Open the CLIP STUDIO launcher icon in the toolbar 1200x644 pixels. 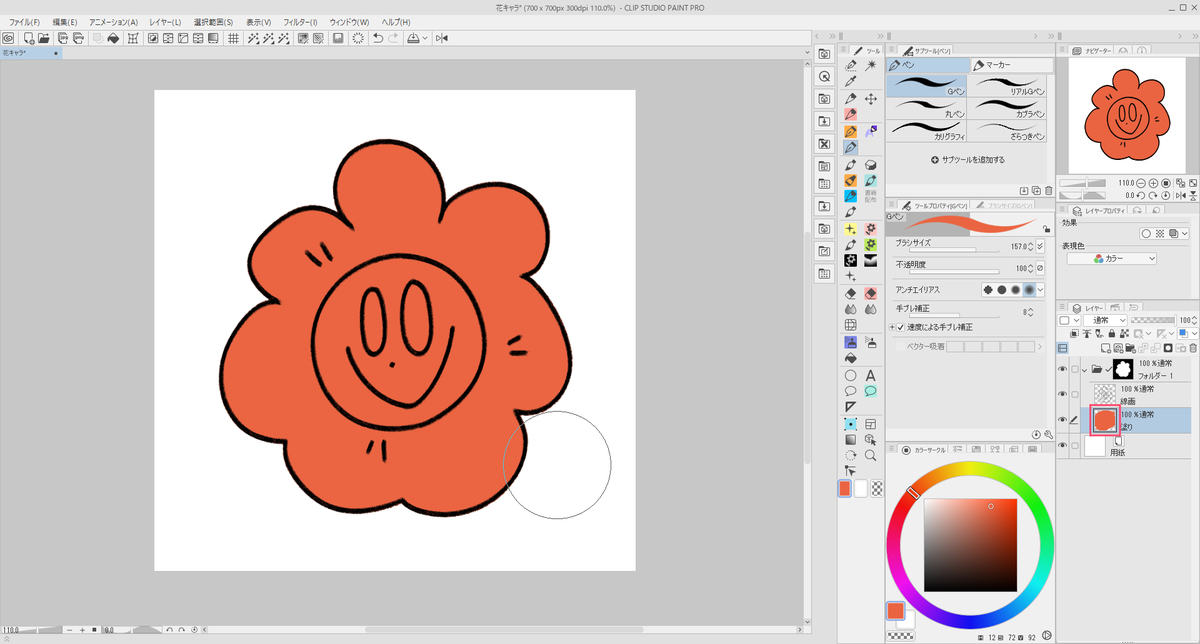pyautogui.click(x=8, y=38)
